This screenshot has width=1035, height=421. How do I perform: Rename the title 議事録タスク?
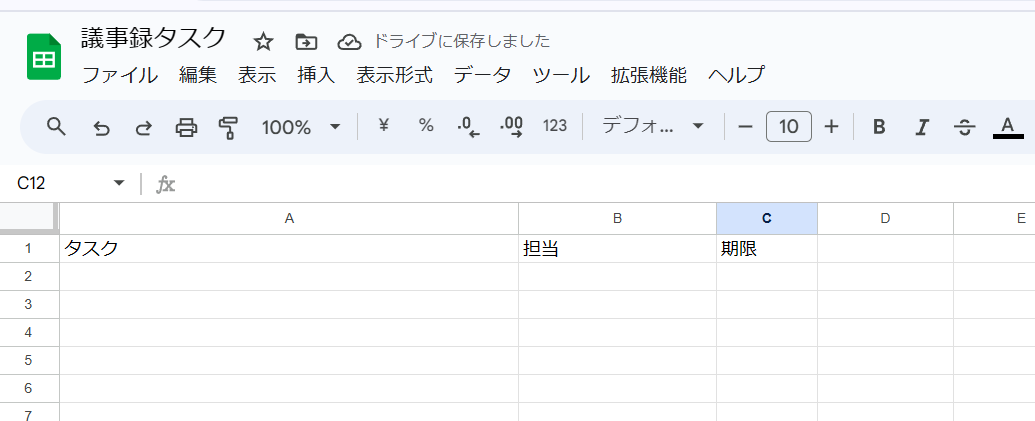click(x=154, y=38)
